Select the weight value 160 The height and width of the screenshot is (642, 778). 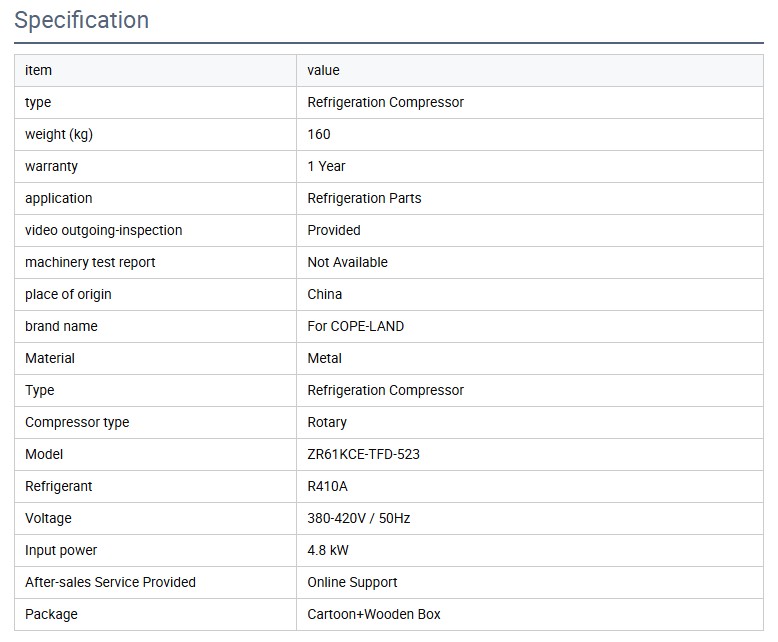(319, 134)
